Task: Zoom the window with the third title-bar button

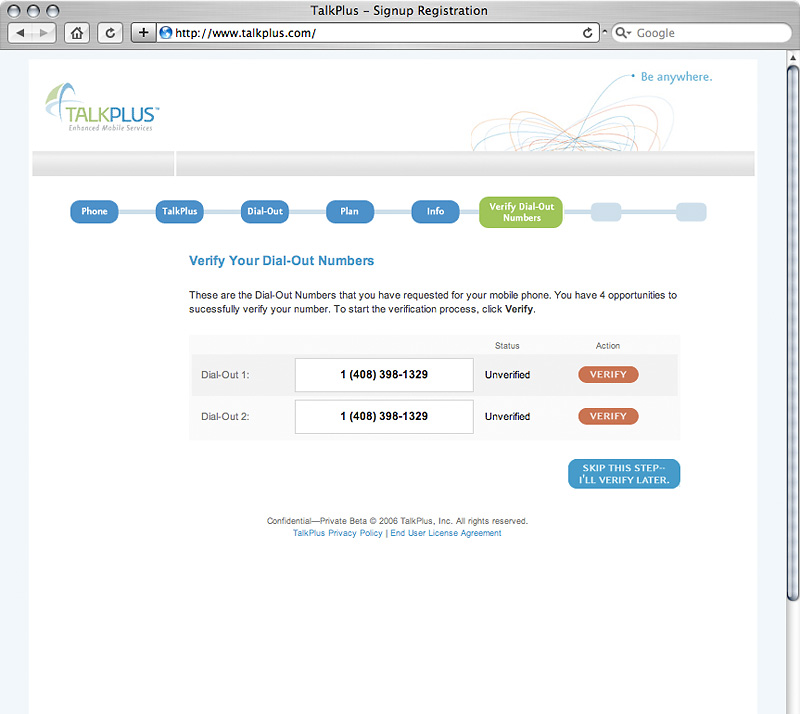Action: click(53, 11)
